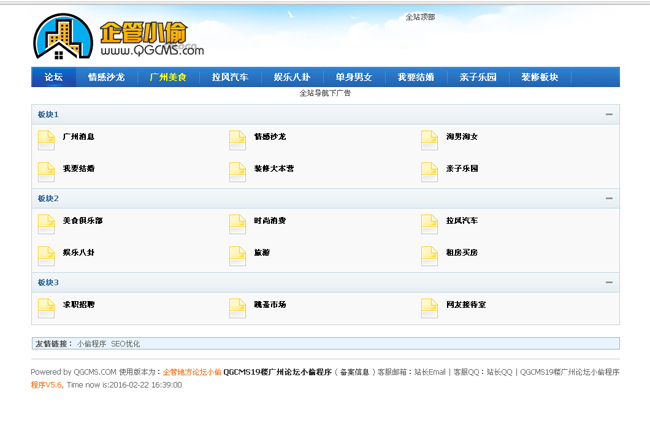650x428 pixels.
Task: Click folder icon next to 跳蚤市场
Action: [x=238, y=308]
